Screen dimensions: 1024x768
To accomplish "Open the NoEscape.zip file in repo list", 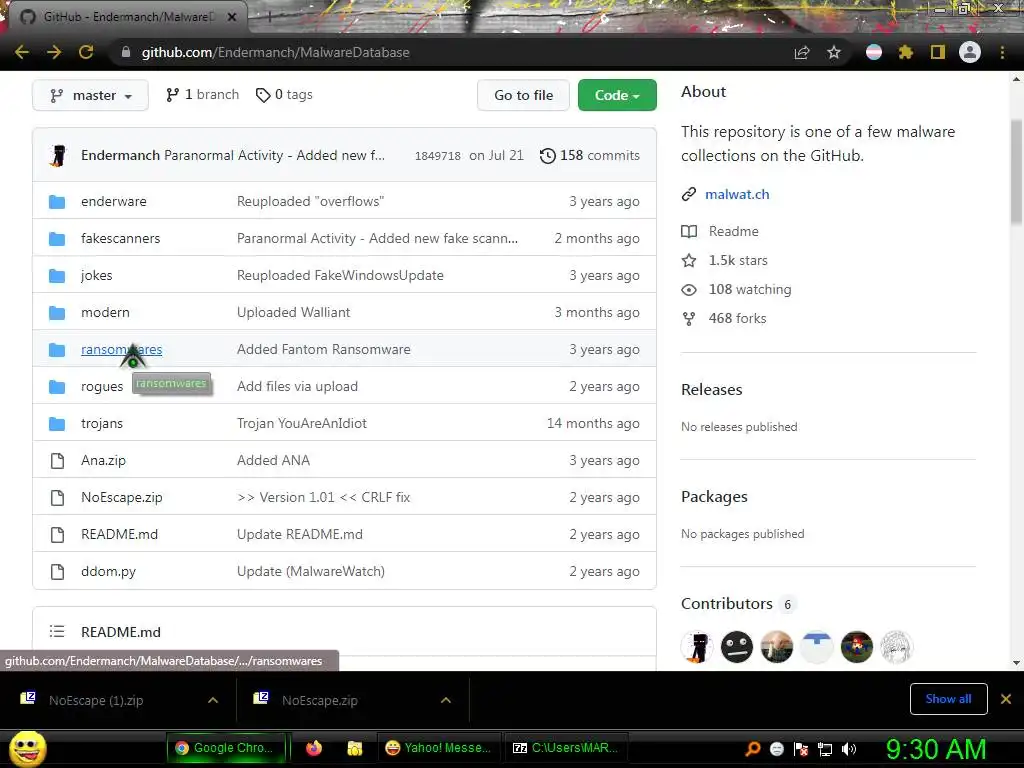I will (121, 498).
